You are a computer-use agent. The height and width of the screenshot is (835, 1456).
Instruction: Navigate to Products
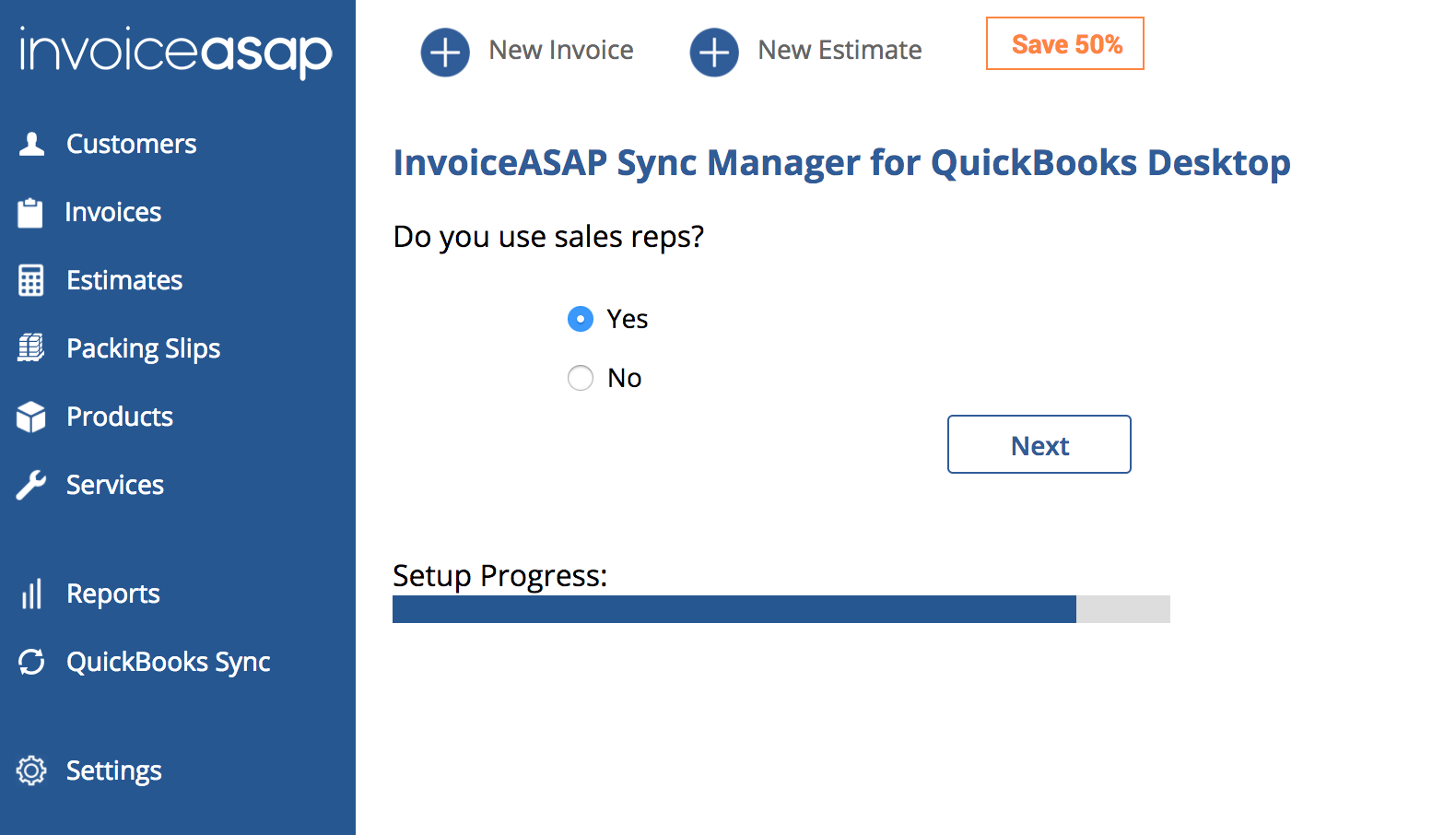pyautogui.click(x=120, y=417)
